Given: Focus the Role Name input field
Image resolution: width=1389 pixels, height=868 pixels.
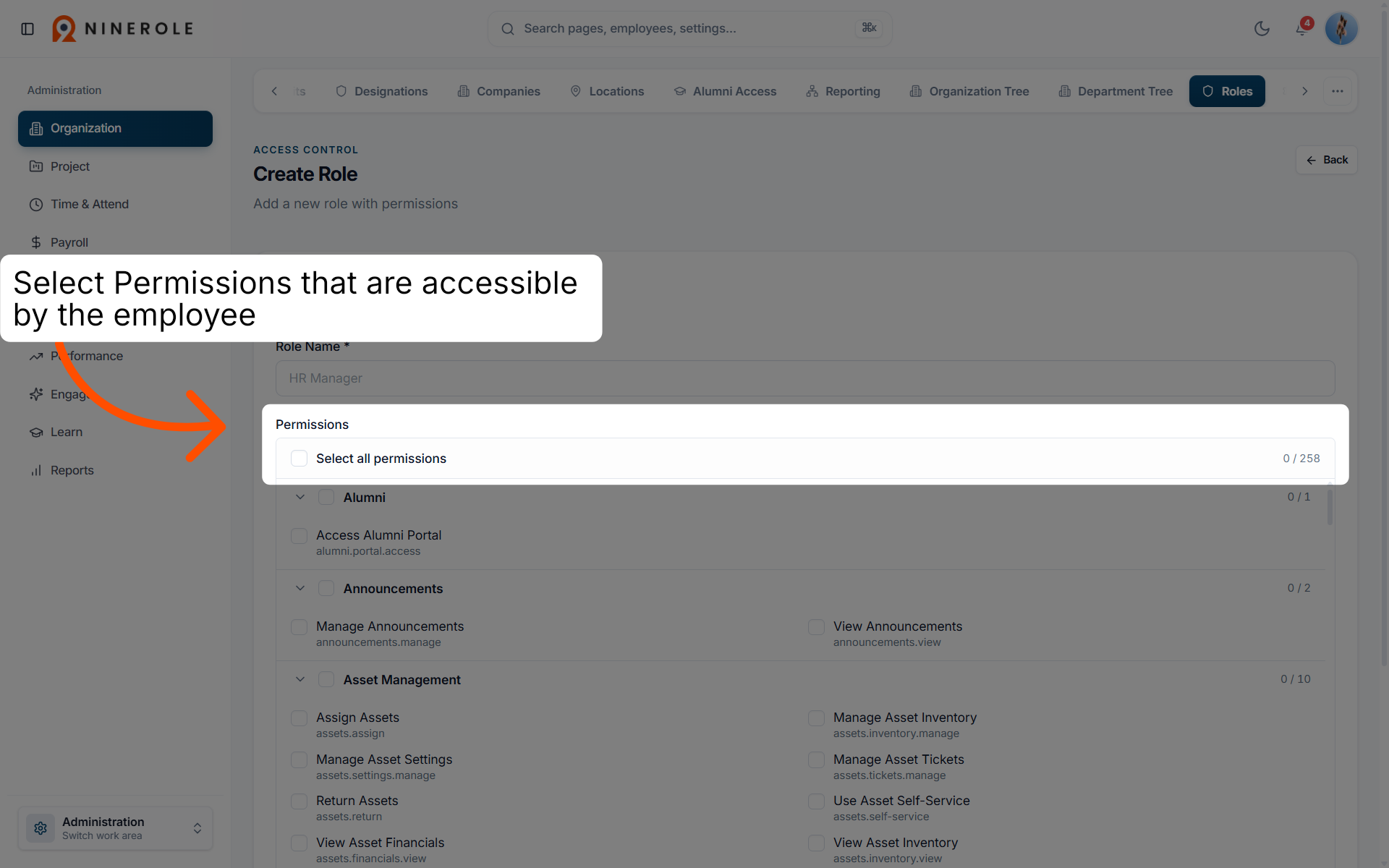Looking at the screenshot, I should point(804,378).
